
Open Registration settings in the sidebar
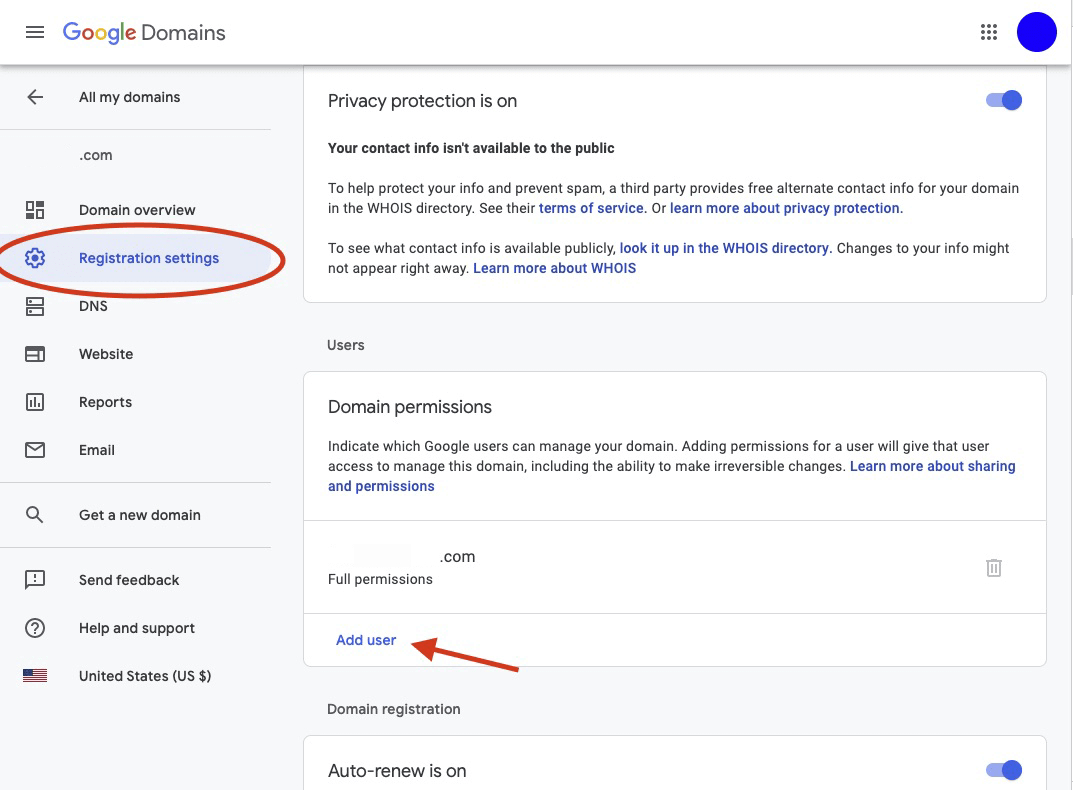(x=148, y=258)
